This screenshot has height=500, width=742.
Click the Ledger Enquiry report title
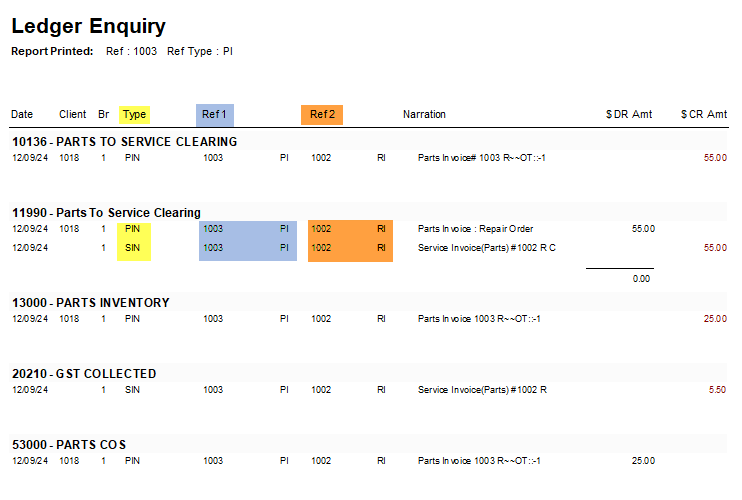click(x=88, y=27)
